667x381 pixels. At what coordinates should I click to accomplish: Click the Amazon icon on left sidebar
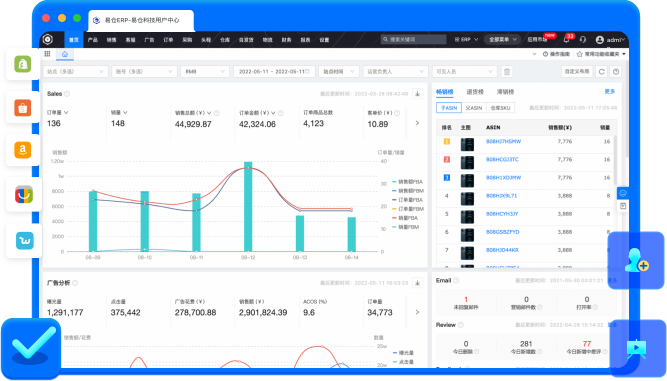click(23, 150)
